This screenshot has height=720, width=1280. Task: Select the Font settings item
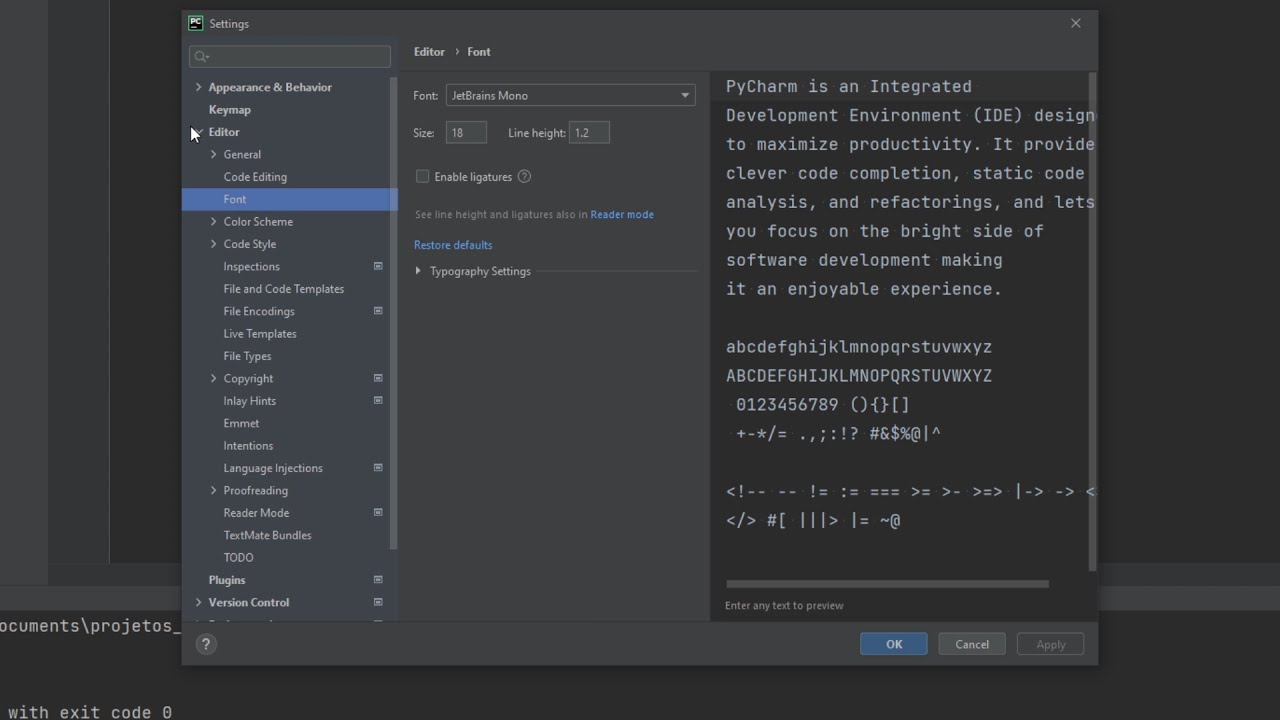pos(290,199)
